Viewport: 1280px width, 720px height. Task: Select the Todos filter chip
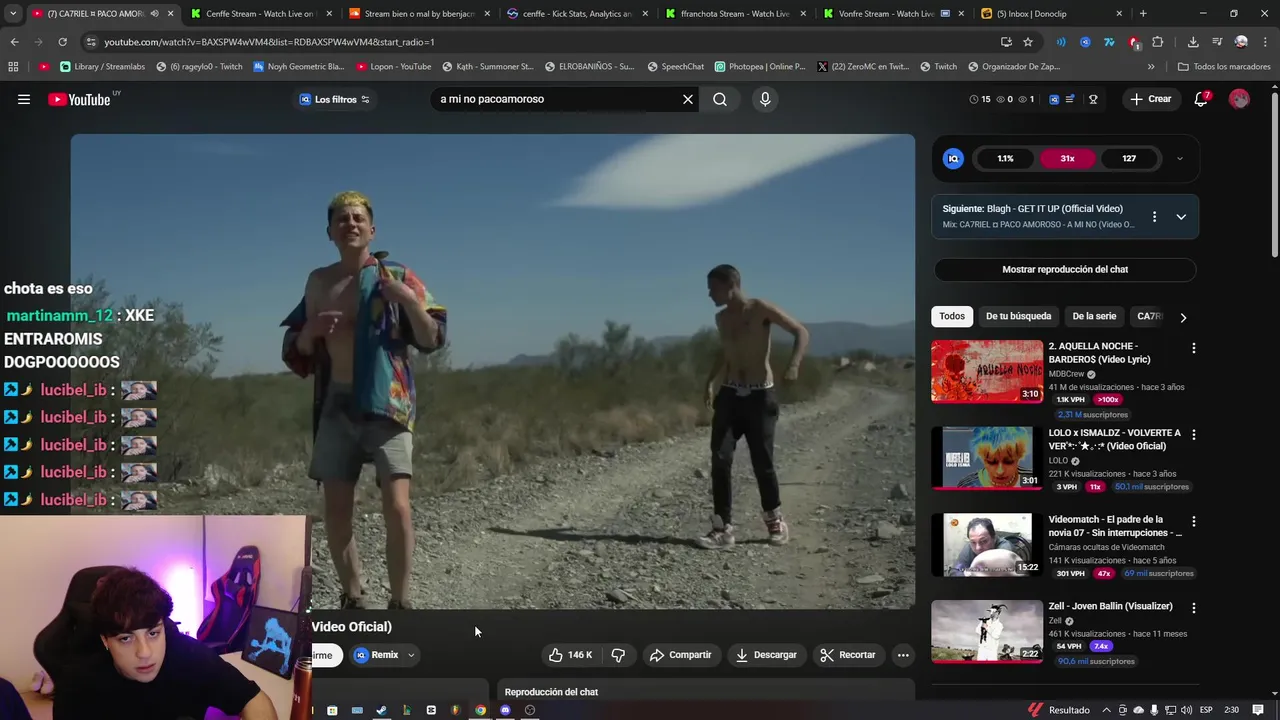[952, 316]
